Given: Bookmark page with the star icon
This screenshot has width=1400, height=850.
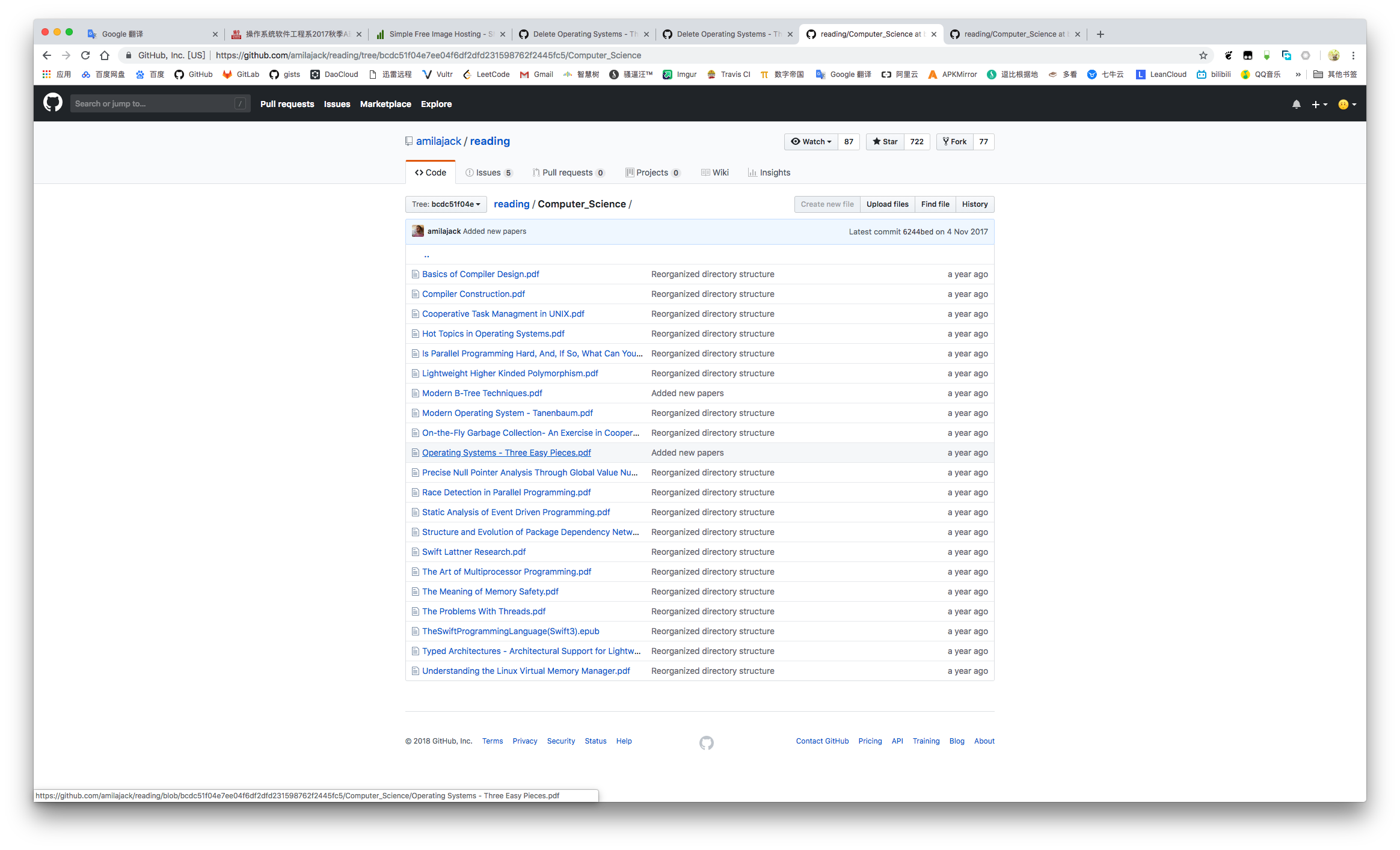Looking at the screenshot, I should coord(1203,55).
